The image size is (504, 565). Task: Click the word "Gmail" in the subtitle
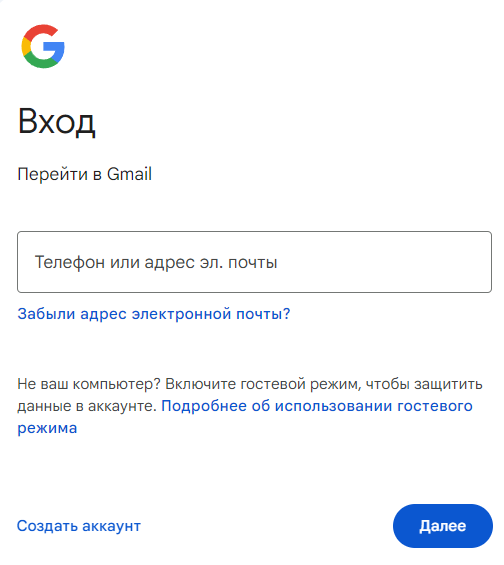tap(129, 174)
